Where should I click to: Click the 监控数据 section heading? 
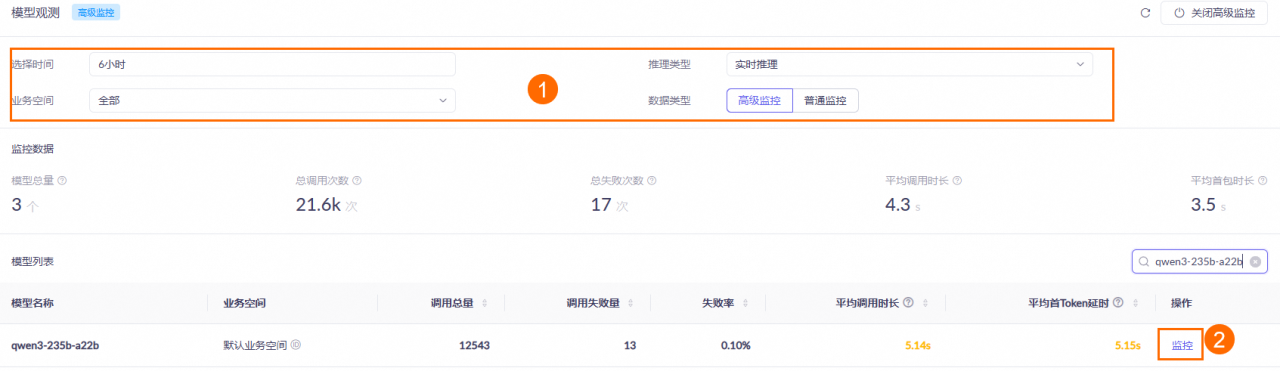[x=32, y=149]
